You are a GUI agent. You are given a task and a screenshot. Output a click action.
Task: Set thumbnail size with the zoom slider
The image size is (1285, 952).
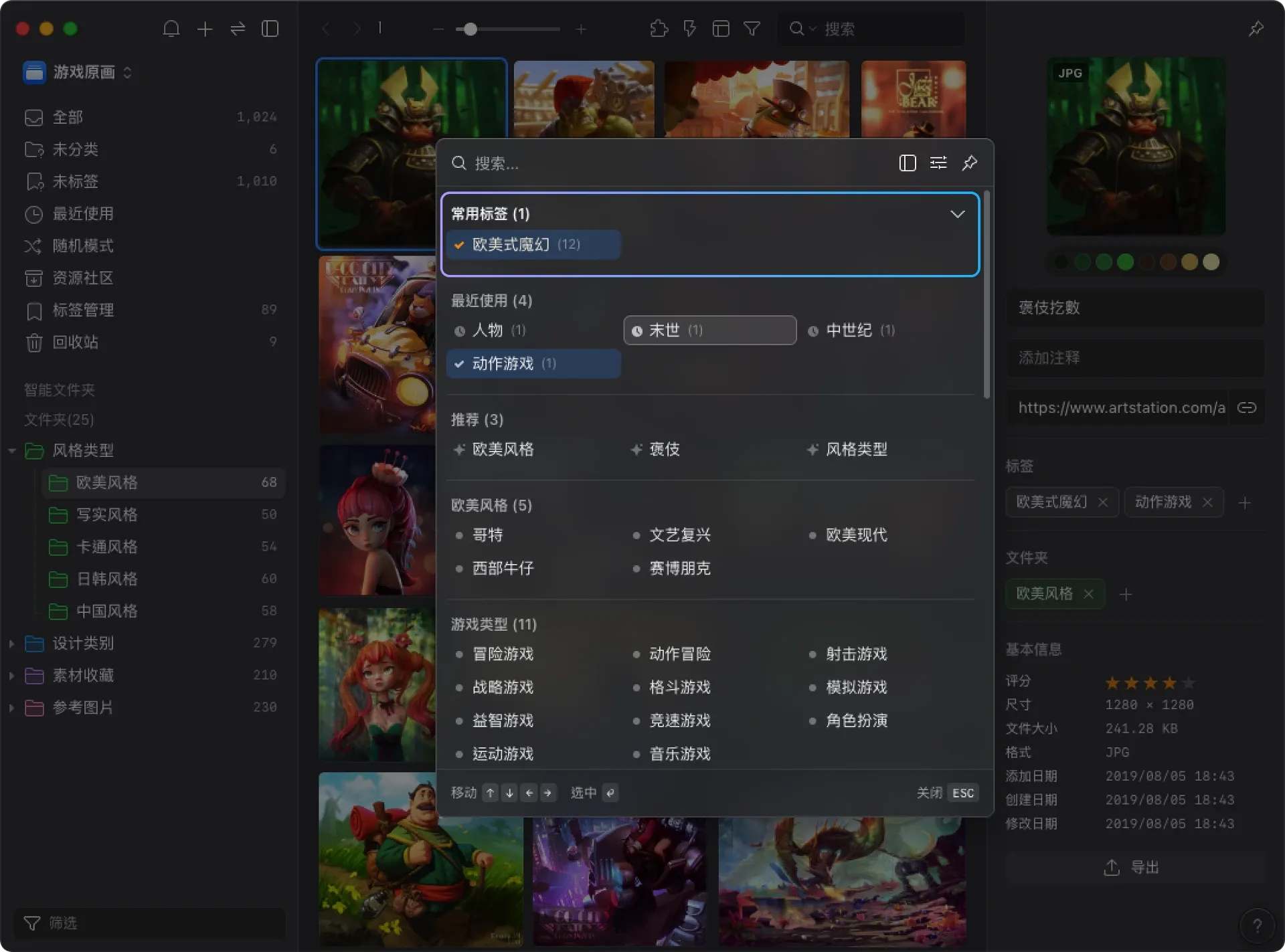[470, 29]
